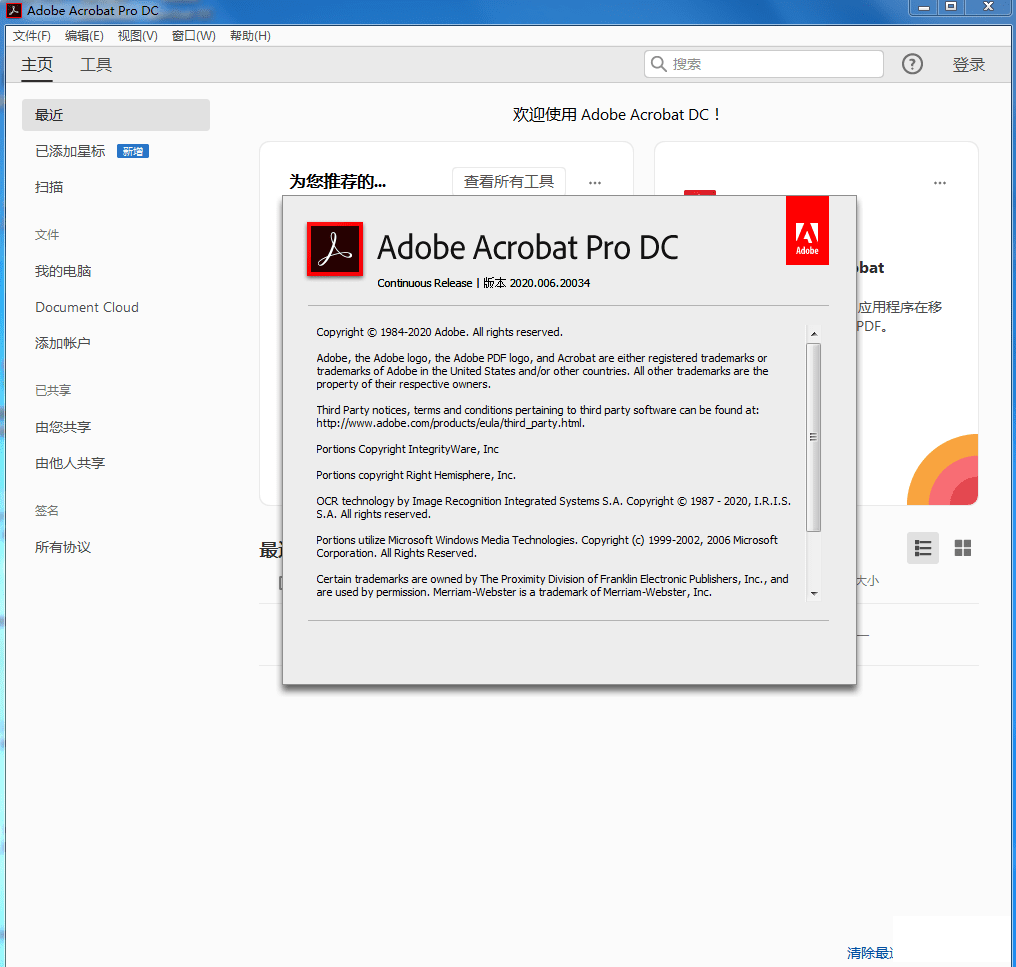The height and width of the screenshot is (967, 1016).
Task: Click 欢迎使用 Adobe Acrobat DC heading
Action: click(x=616, y=115)
